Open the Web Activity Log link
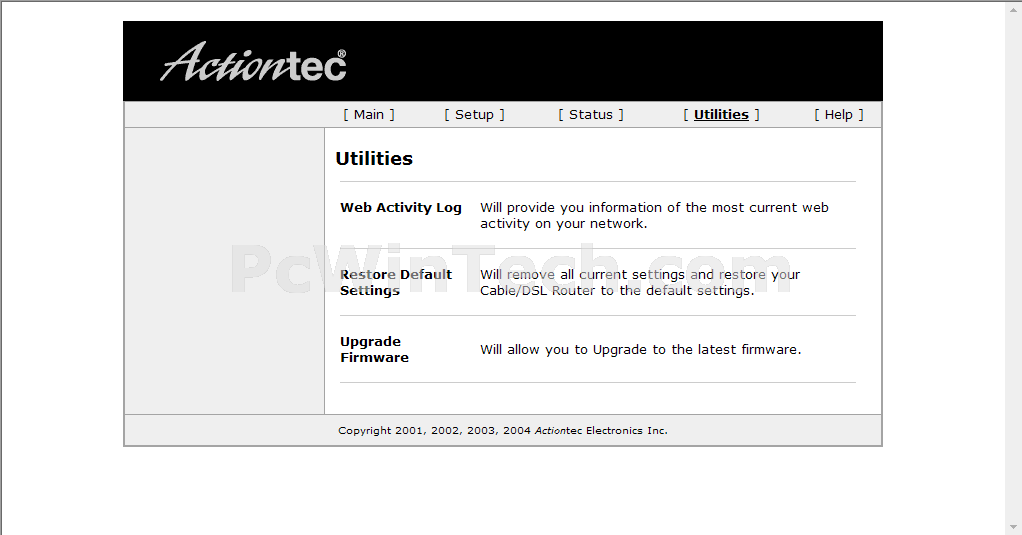The height and width of the screenshot is (535, 1022). pyautogui.click(x=401, y=208)
